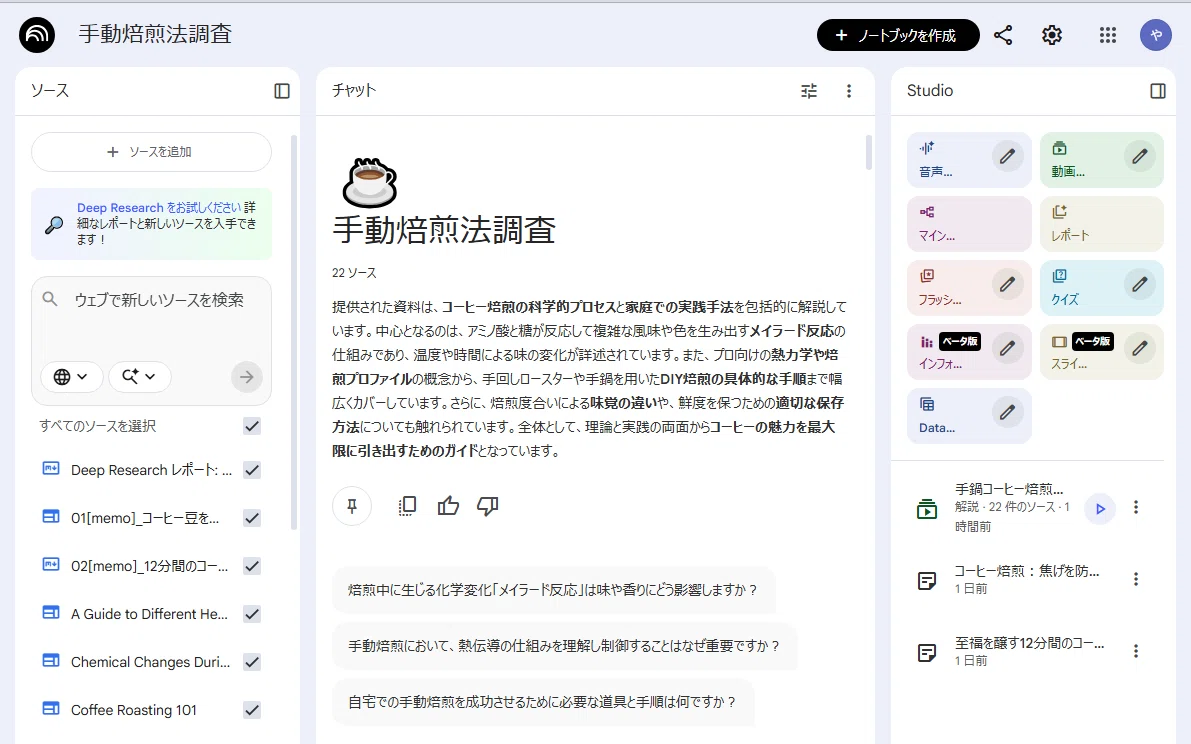Viewport: 1191px width, 744px height.
Task: Edit クイズ options with pencil icon
Action: coord(1139,285)
